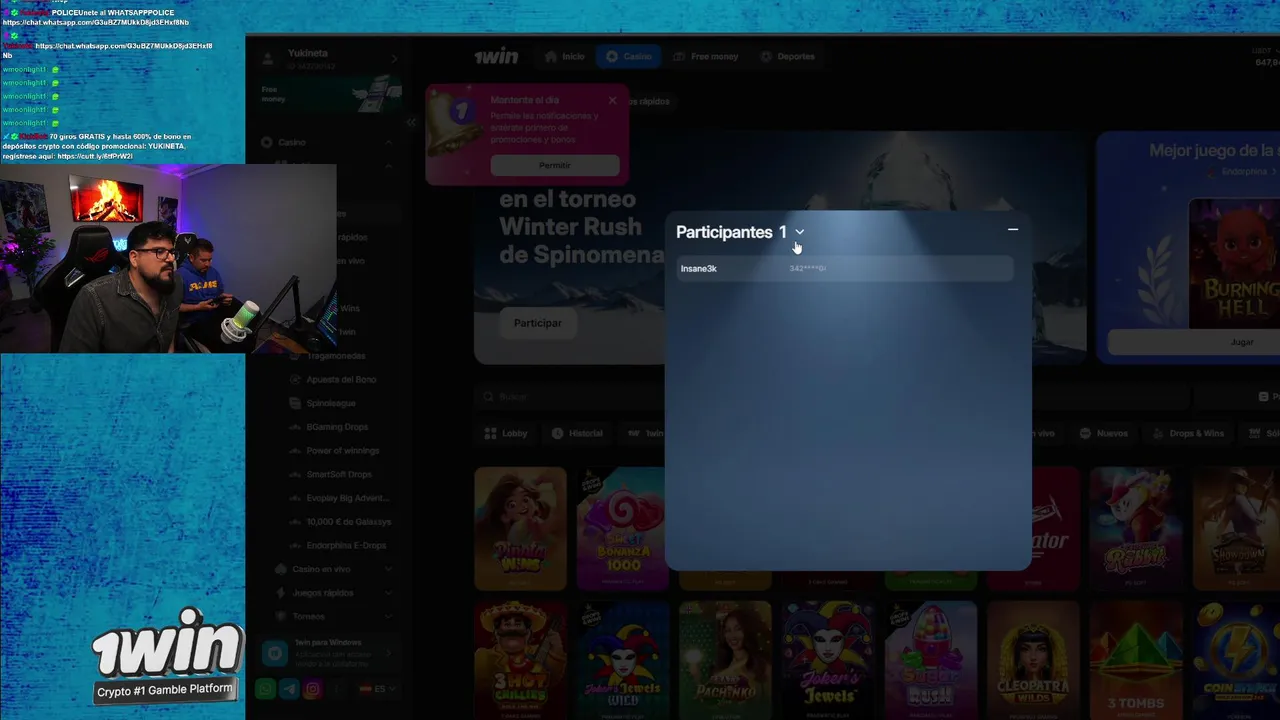Open the WhatsApp social icon
Screen dimensions: 1280x720
[x=265, y=689]
